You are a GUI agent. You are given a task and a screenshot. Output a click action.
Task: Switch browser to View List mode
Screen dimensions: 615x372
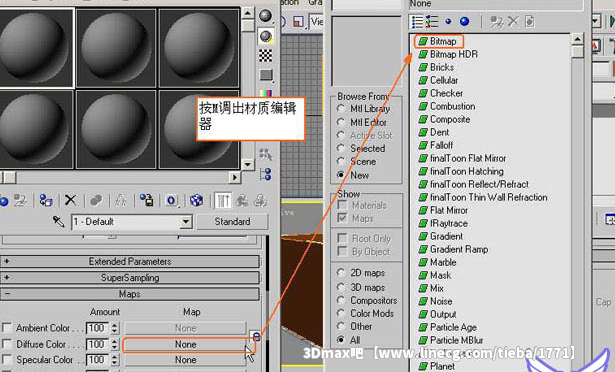pos(417,22)
